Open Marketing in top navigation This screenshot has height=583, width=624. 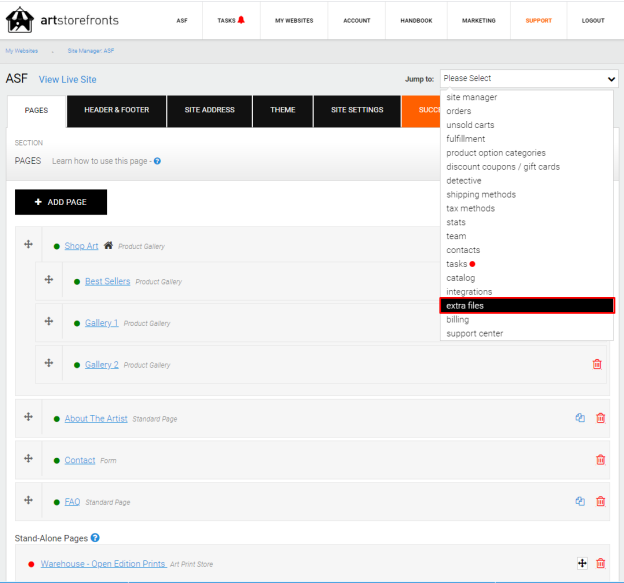pos(479,20)
